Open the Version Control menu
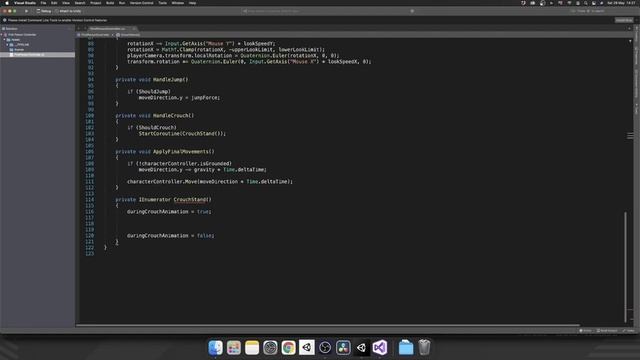 [142, 3]
